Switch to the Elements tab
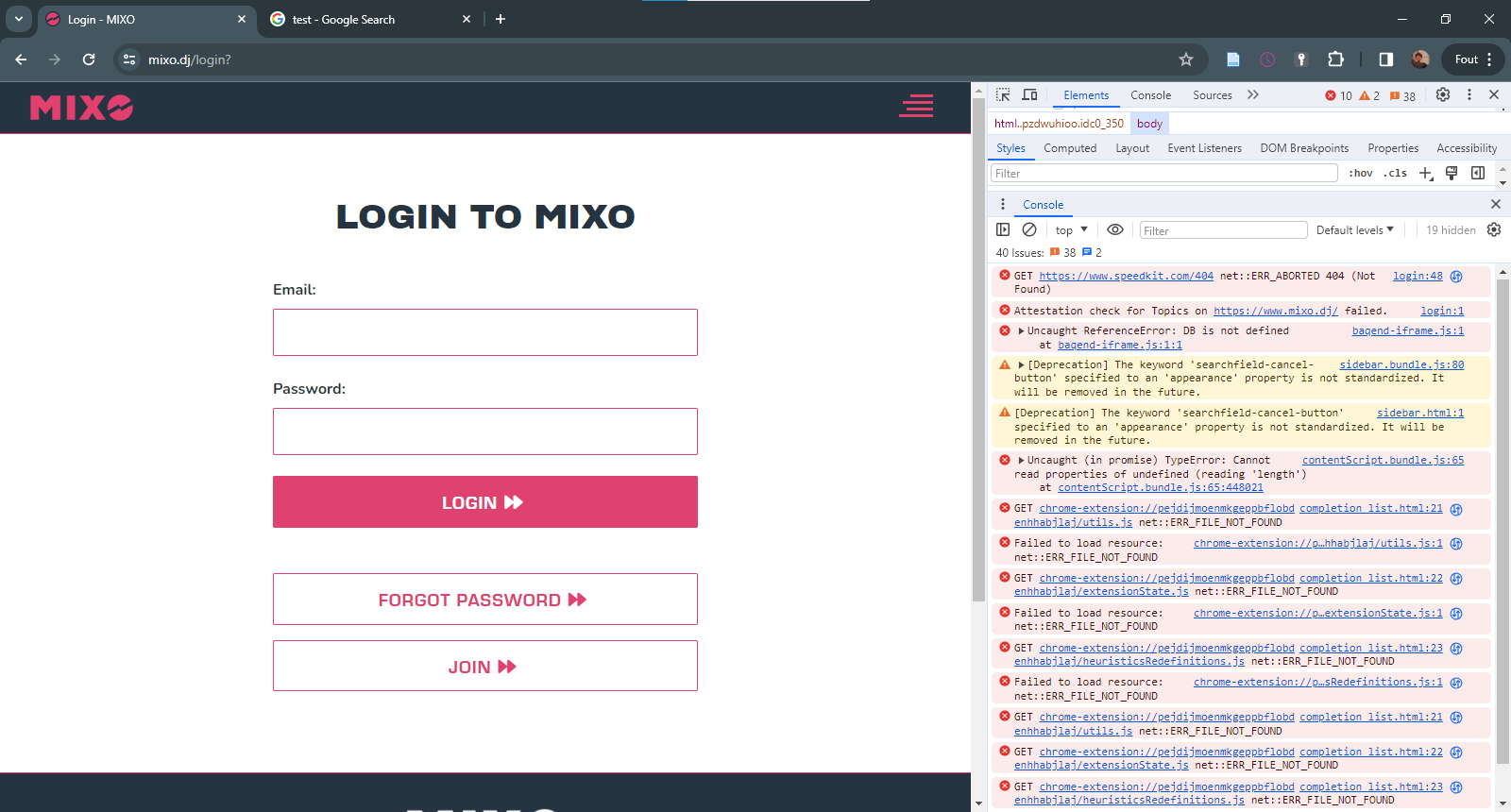Image resolution: width=1511 pixels, height=812 pixels. point(1086,95)
